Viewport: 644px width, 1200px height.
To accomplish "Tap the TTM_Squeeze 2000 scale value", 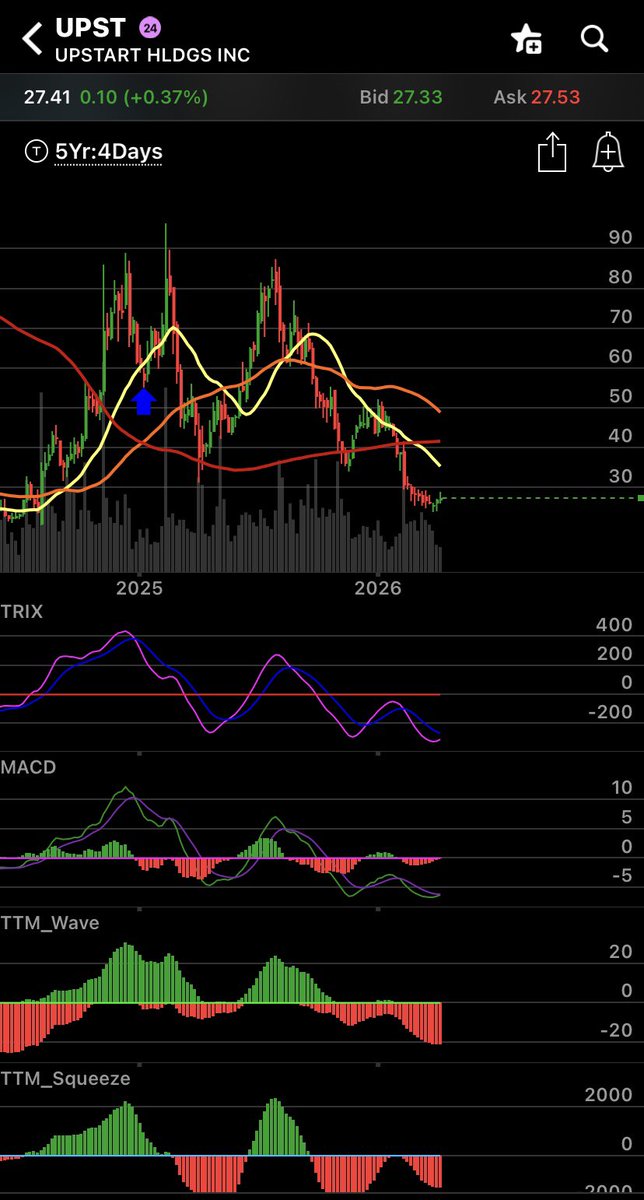I will [608, 1096].
